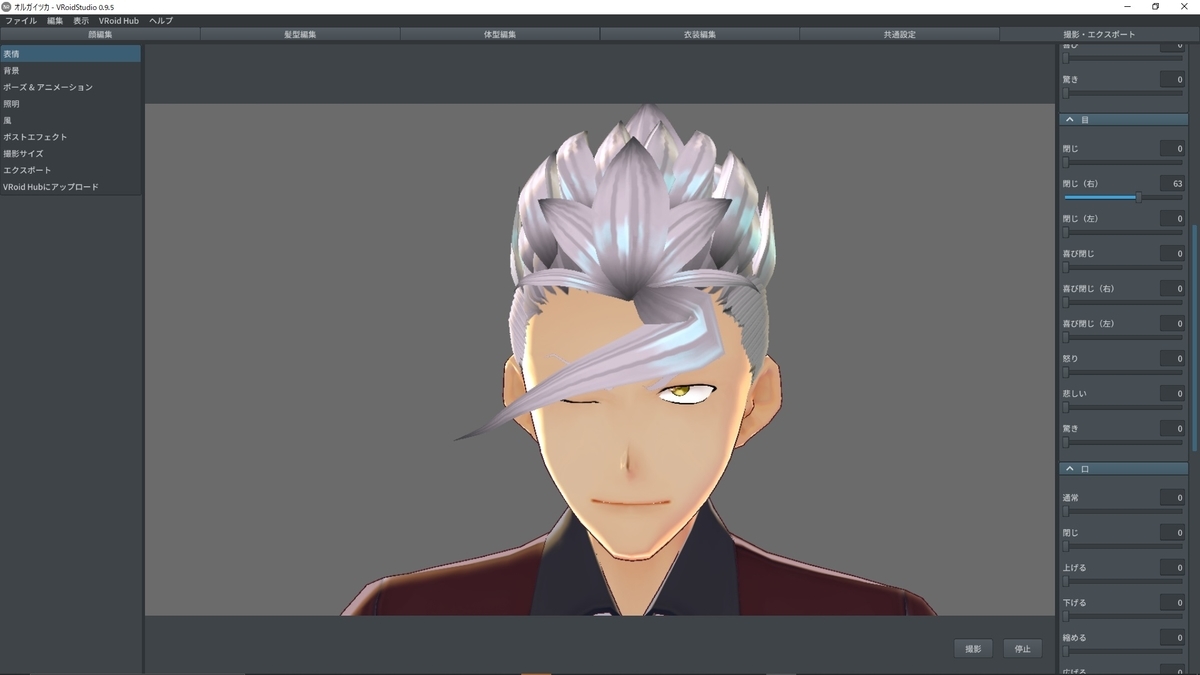Switch to the 共通設定 tab
This screenshot has width=1200, height=675.
tap(900, 34)
